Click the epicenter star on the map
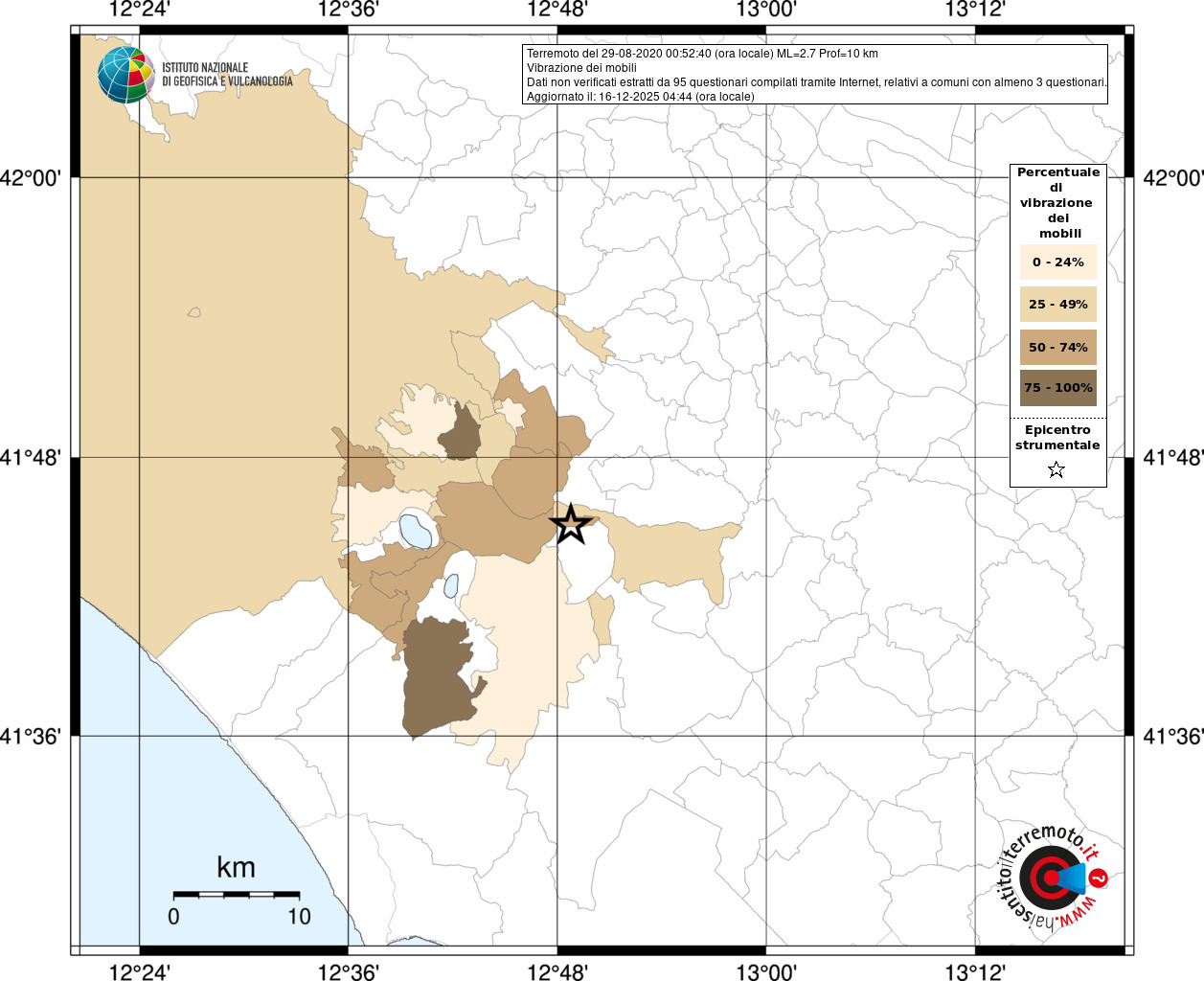The height and width of the screenshot is (981, 1204). pos(571,524)
